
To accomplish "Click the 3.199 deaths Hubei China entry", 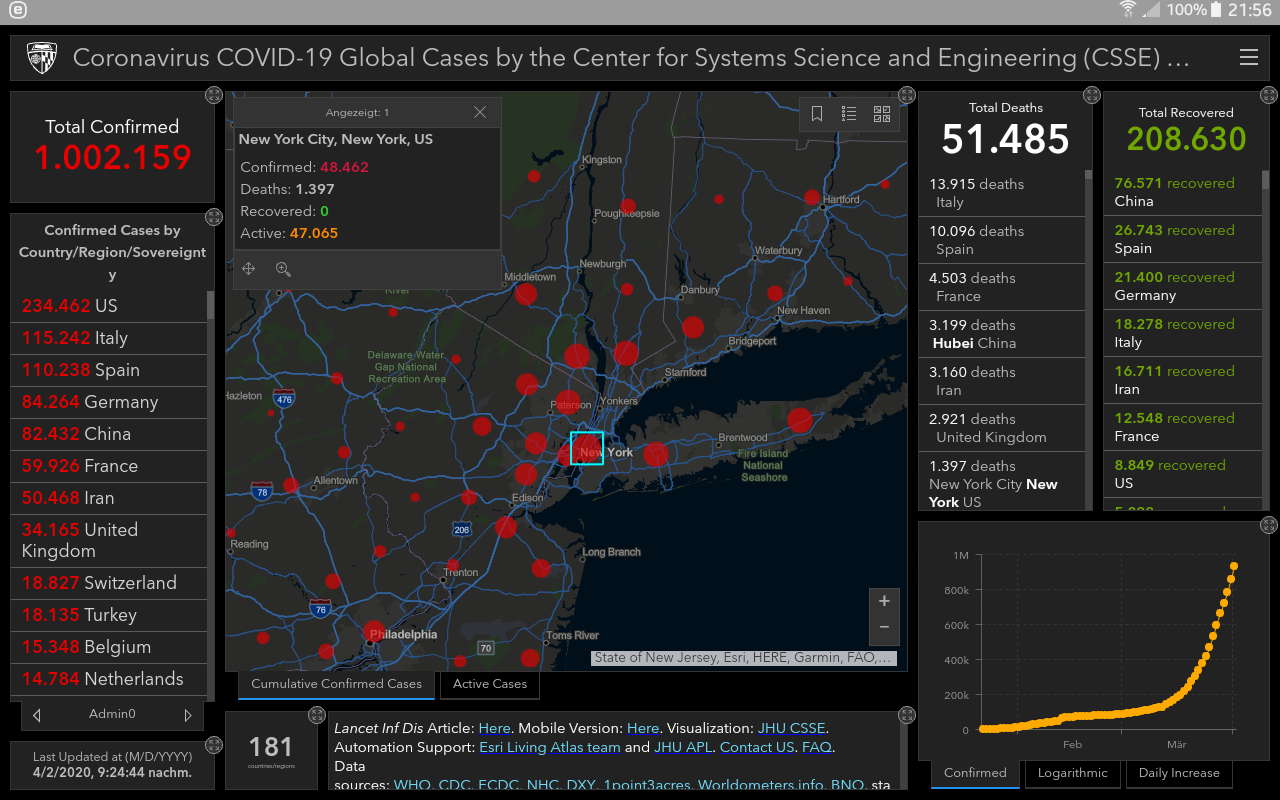I will coord(1001,334).
